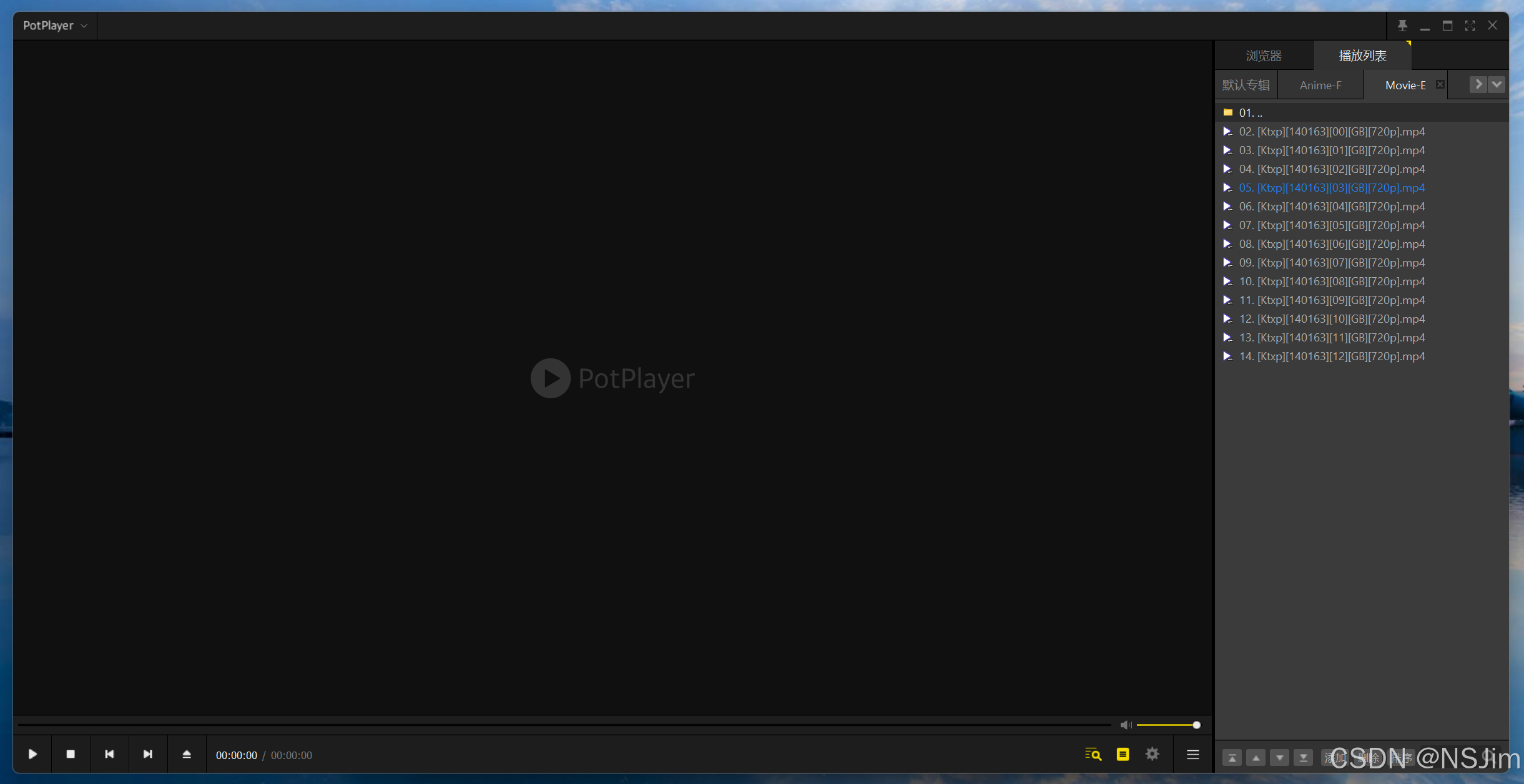1524x784 pixels.
Task: Click the eject/open file icon
Action: tap(187, 754)
